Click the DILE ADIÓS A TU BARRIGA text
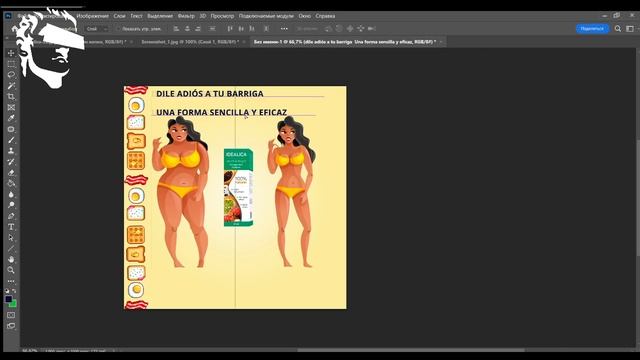Viewport: 640px width, 360px height. (x=210, y=93)
